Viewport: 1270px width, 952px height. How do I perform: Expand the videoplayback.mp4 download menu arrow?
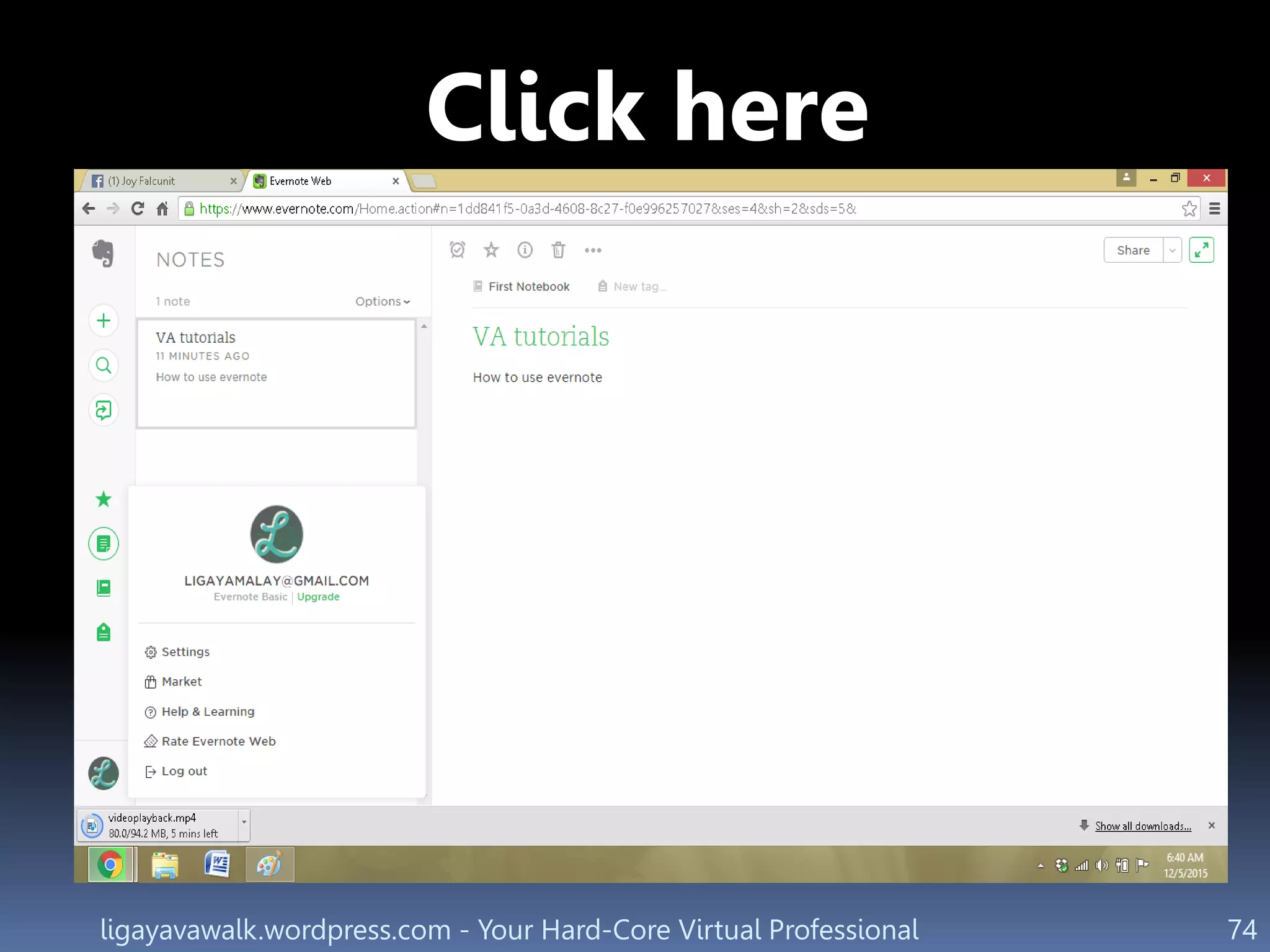[244, 822]
